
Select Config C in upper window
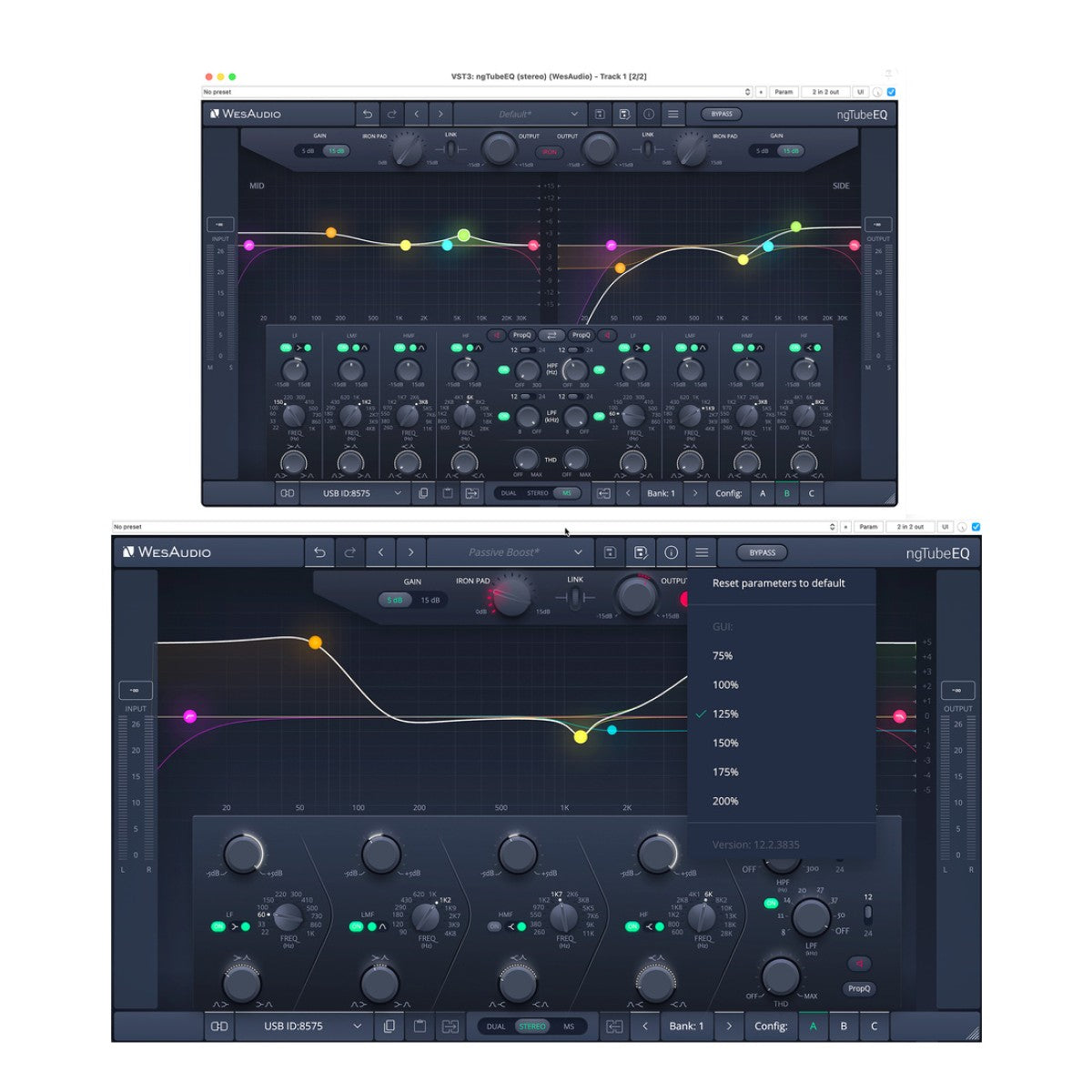tap(812, 493)
